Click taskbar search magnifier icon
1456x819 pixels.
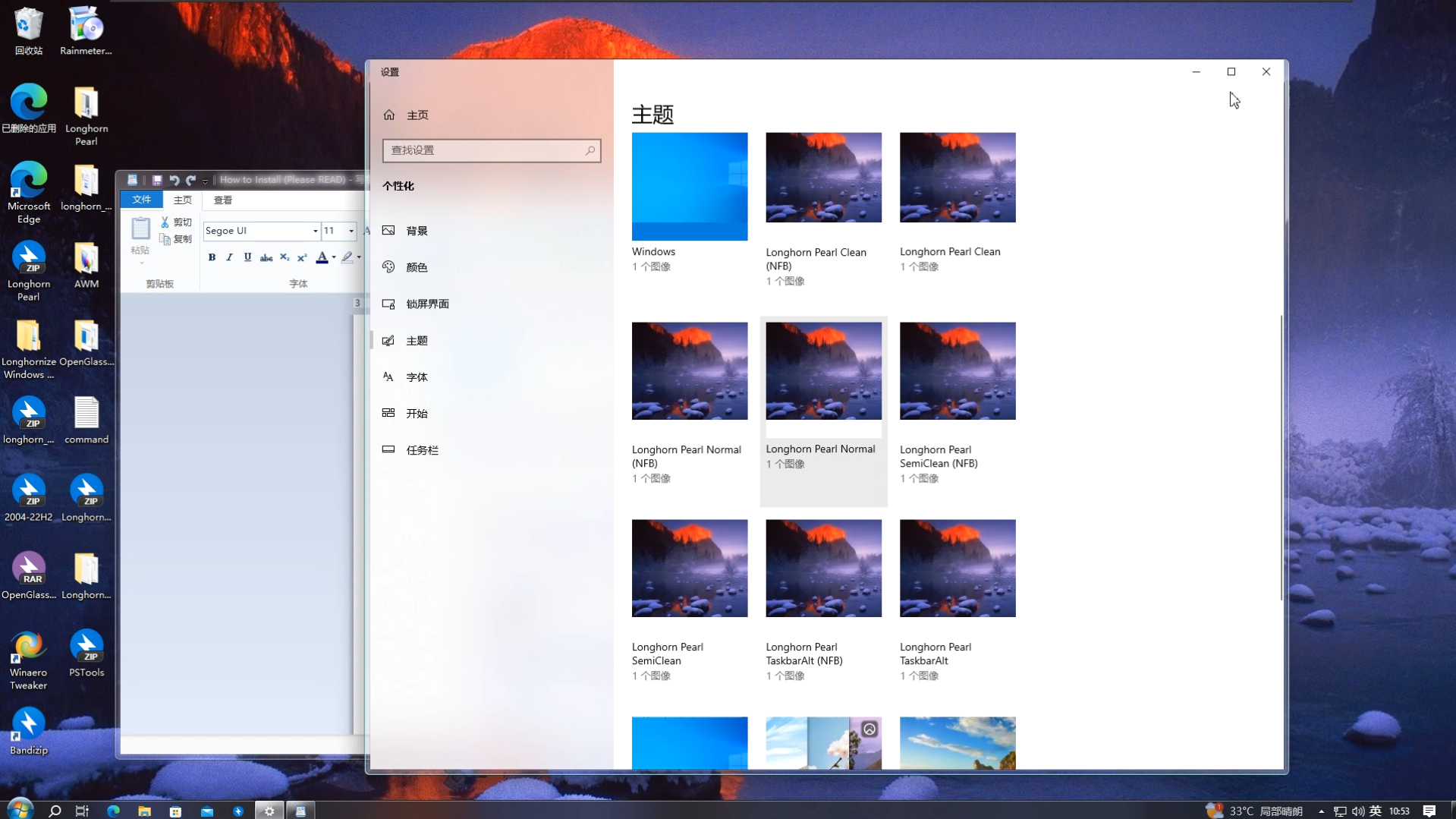pos(55,811)
